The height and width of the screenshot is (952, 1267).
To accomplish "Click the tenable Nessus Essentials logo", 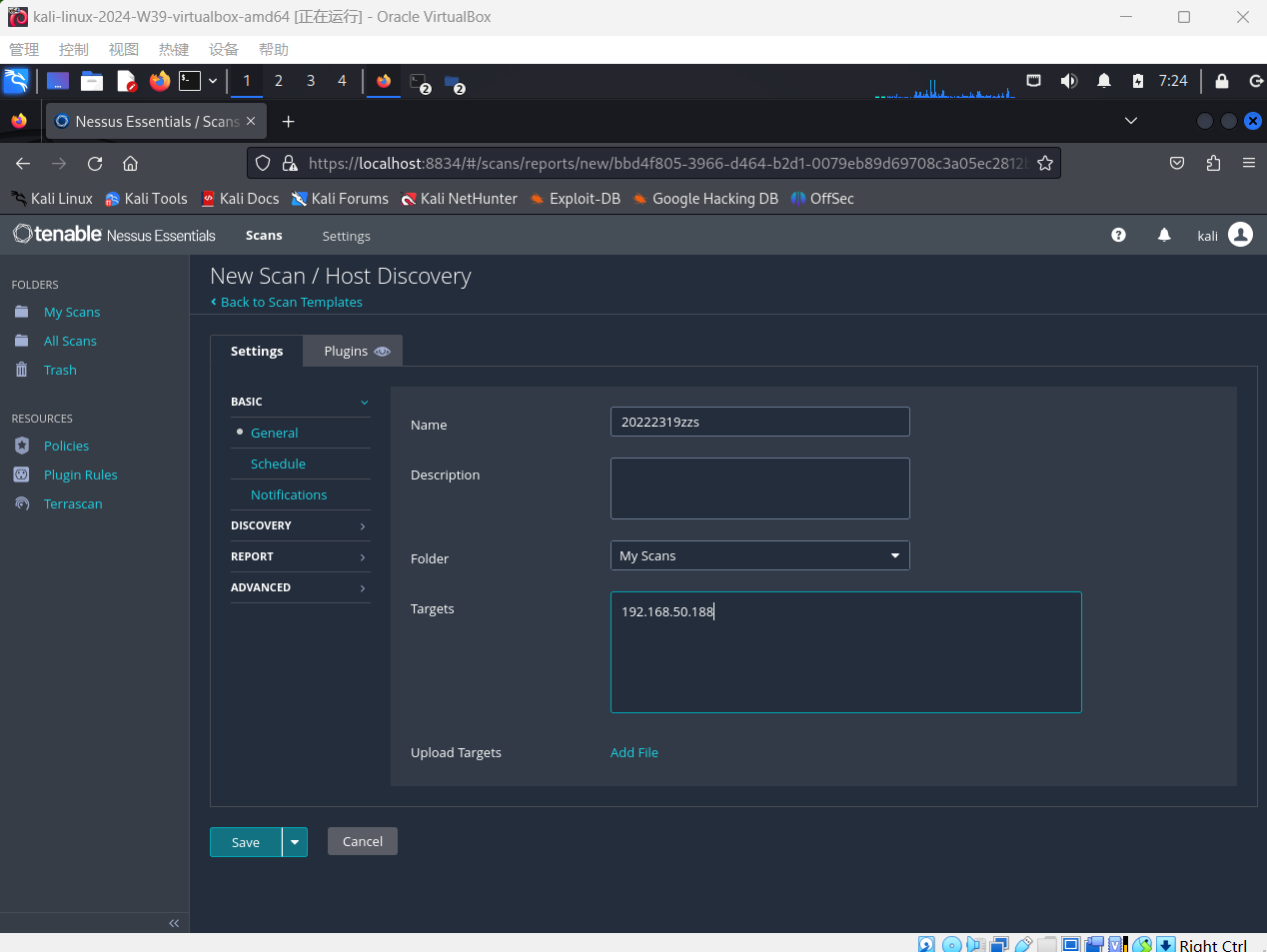I will pyautogui.click(x=114, y=234).
